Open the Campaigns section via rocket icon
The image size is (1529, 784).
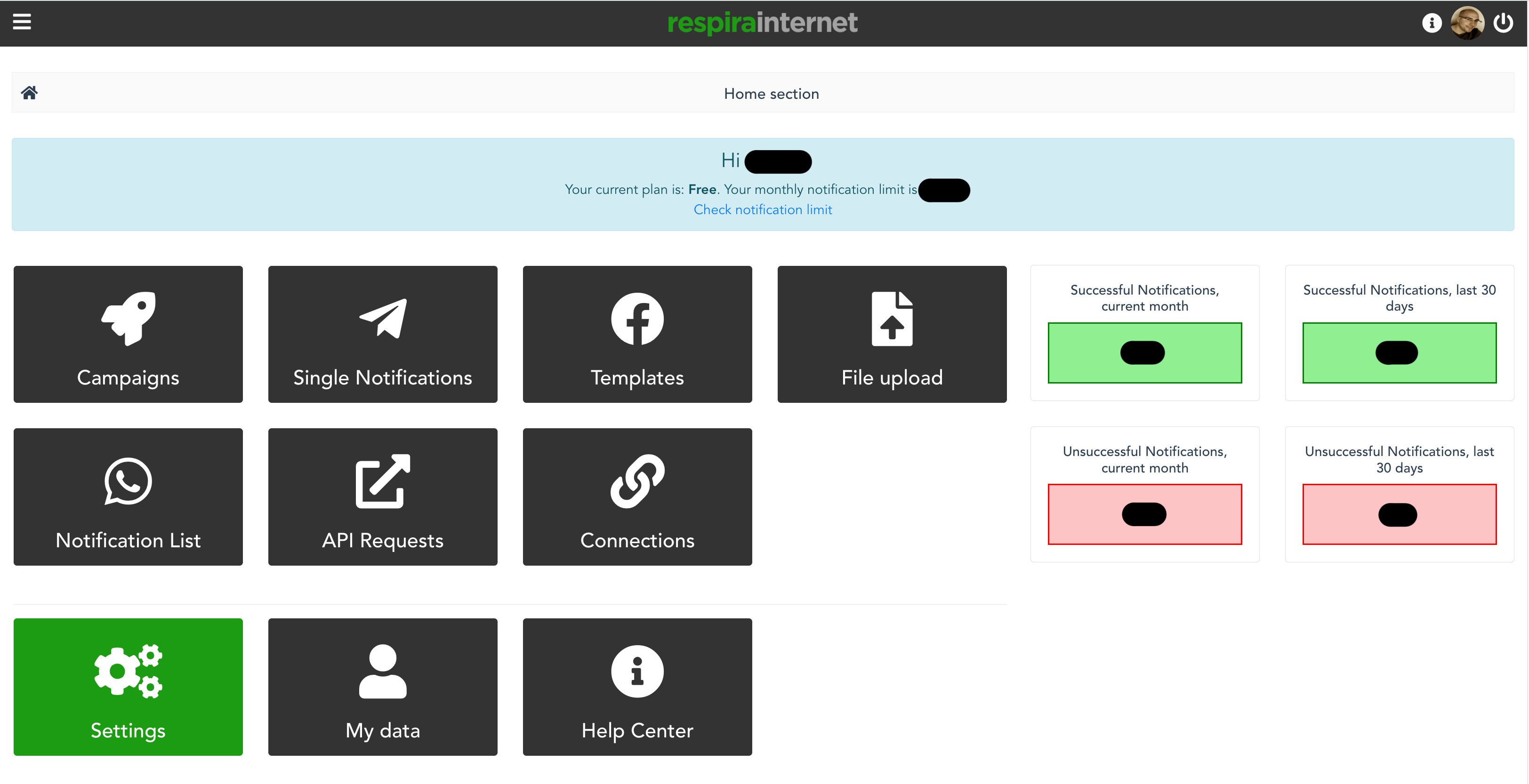128,320
